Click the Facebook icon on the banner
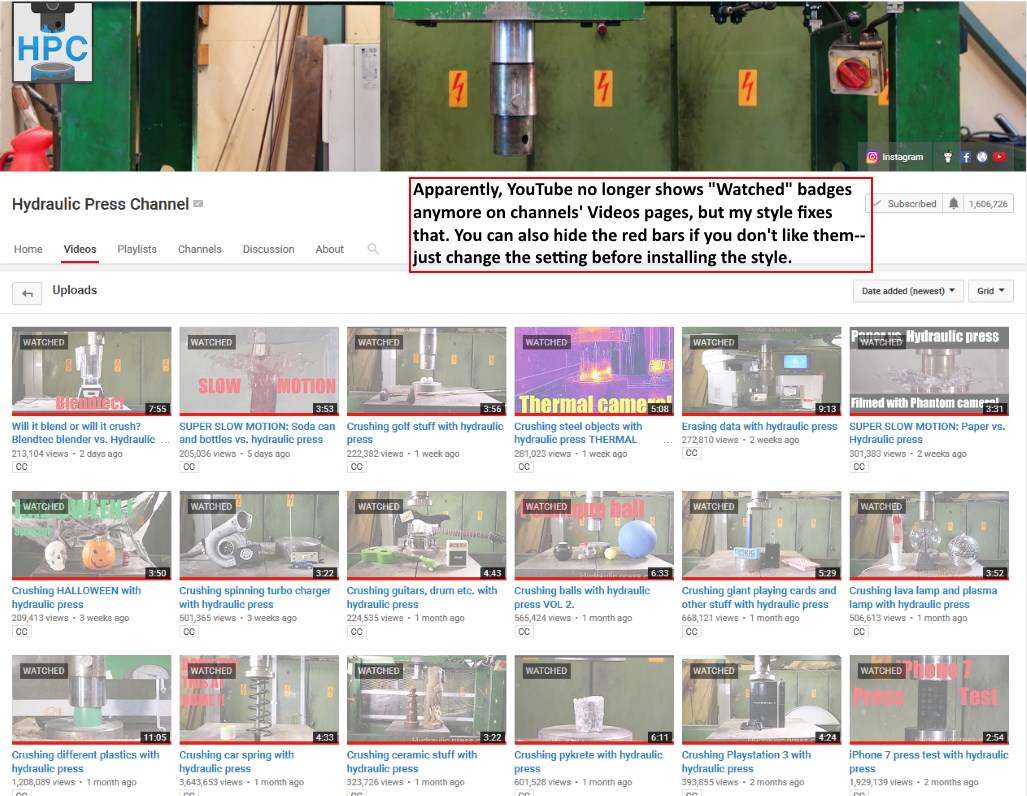1027x796 pixels. pos(966,157)
